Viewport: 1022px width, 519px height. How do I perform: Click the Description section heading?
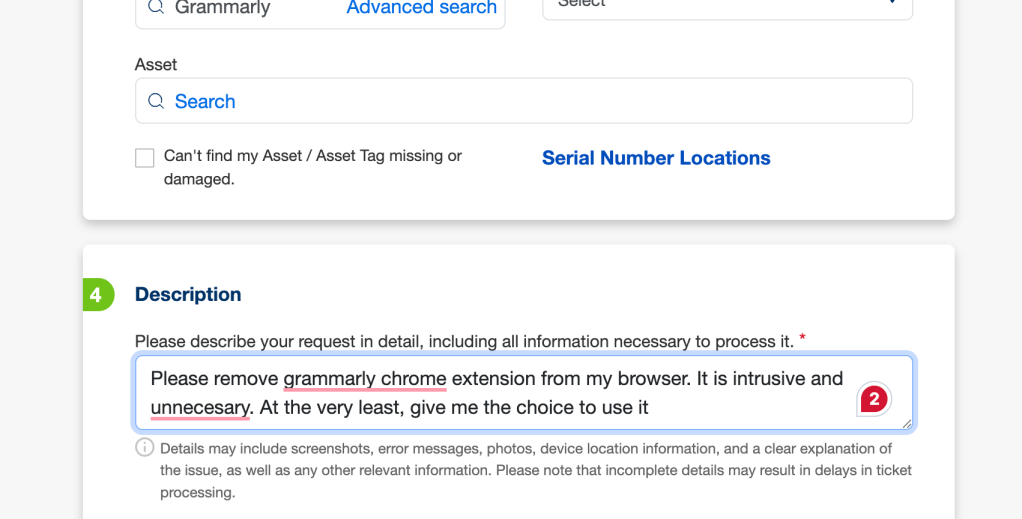click(188, 294)
